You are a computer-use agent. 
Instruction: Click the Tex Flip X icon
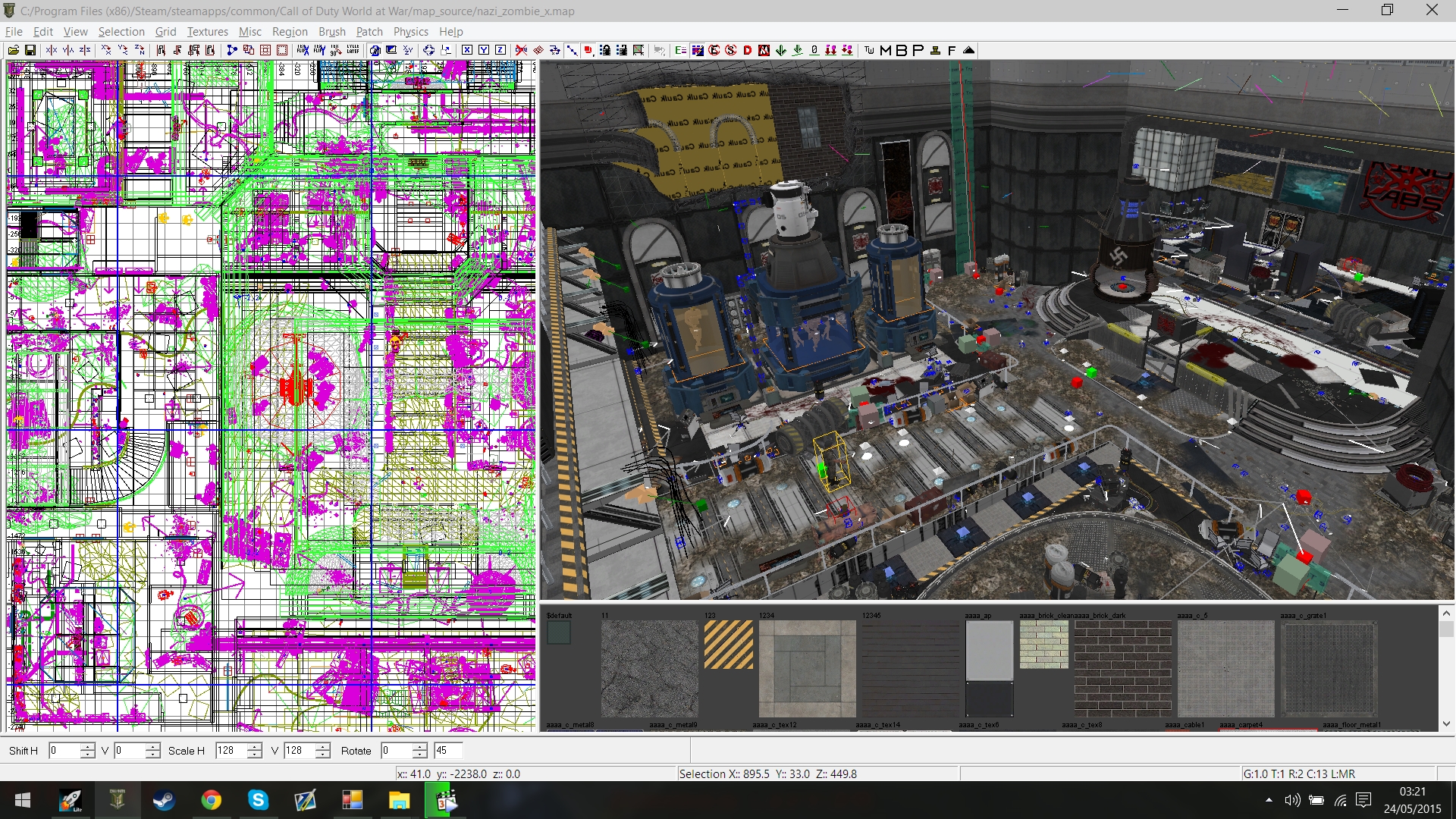303,50
